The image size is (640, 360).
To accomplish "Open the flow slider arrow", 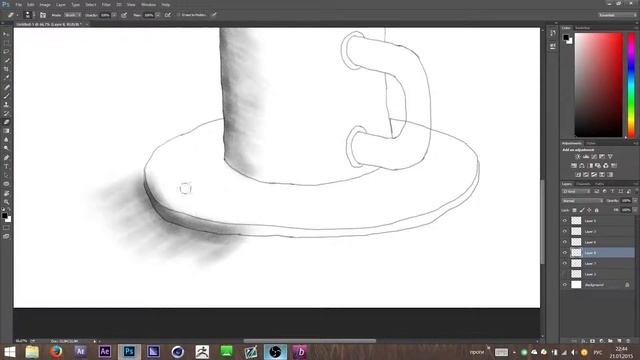I will pos(158,15).
